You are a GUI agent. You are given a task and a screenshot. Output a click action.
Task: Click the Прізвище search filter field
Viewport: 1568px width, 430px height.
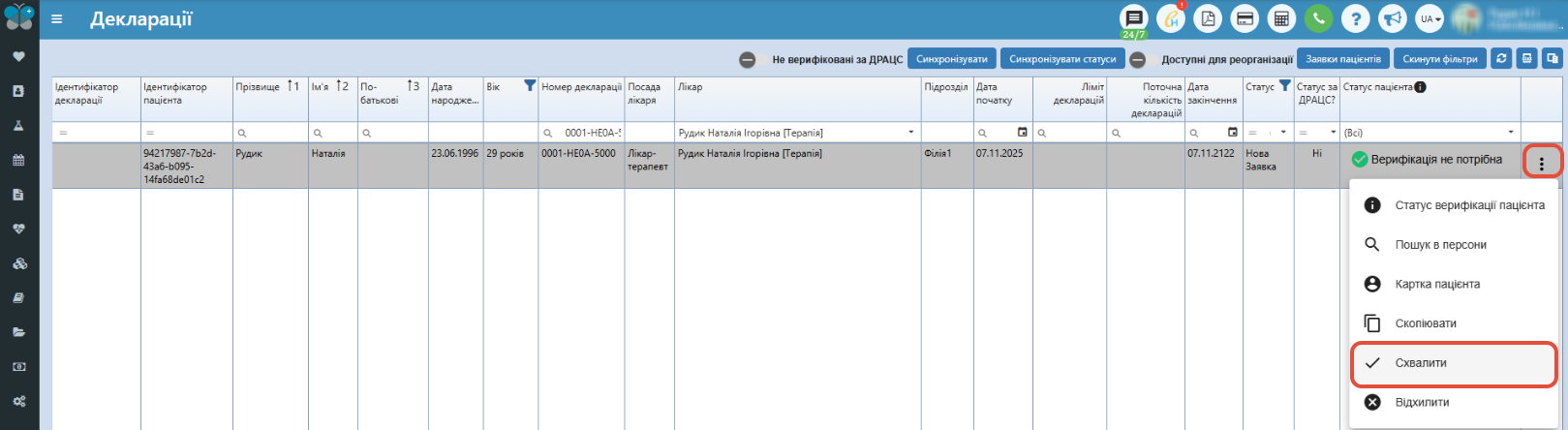[270, 133]
